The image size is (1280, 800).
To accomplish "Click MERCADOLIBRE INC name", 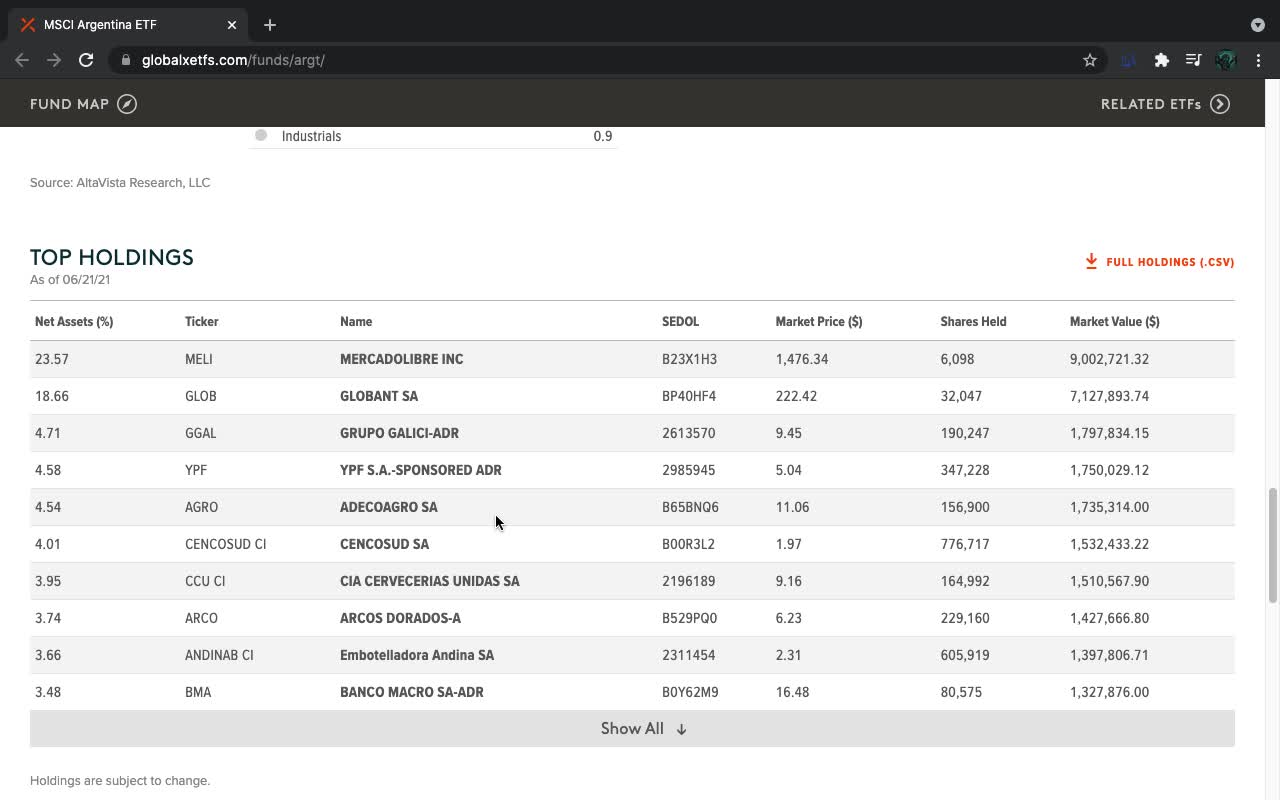I will (x=401, y=359).
